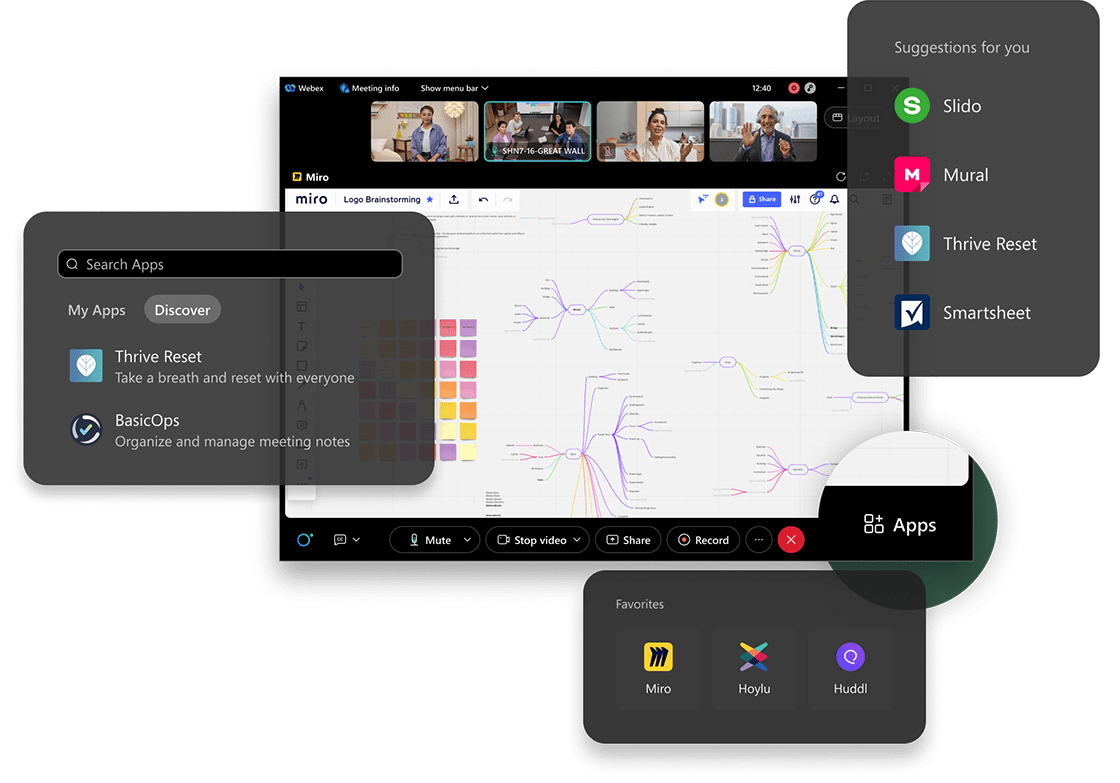Open Miro from Favorites

coord(658,669)
